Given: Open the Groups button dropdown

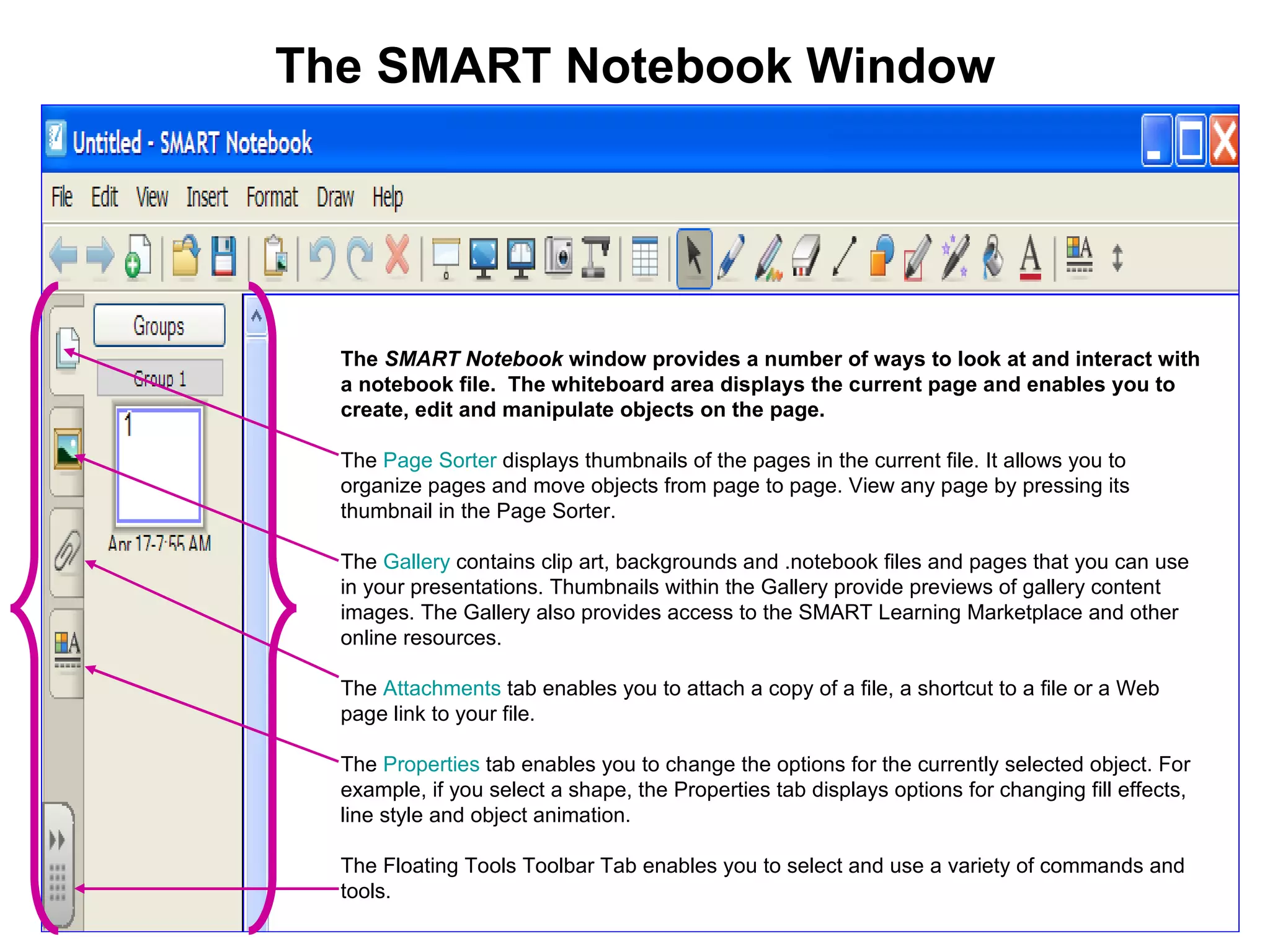Looking at the screenshot, I should [159, 325].
